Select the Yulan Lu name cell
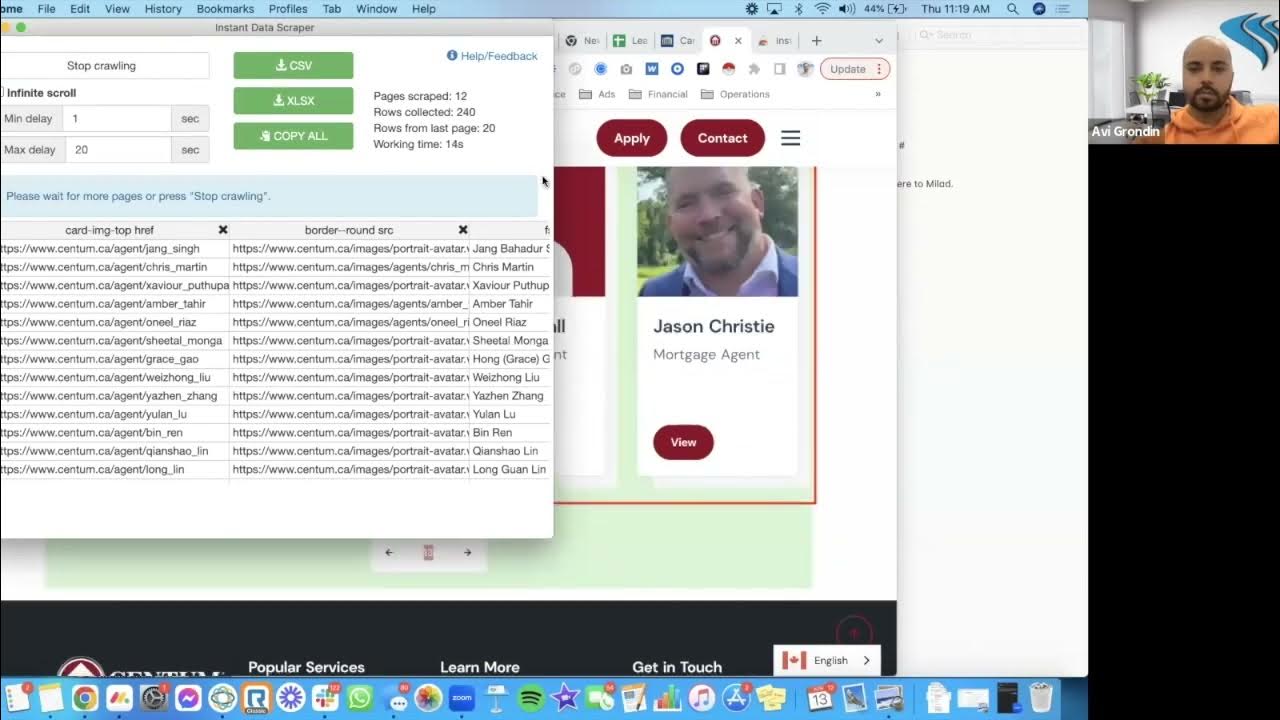Screen dimensions: 1280x720 [510, 414]
